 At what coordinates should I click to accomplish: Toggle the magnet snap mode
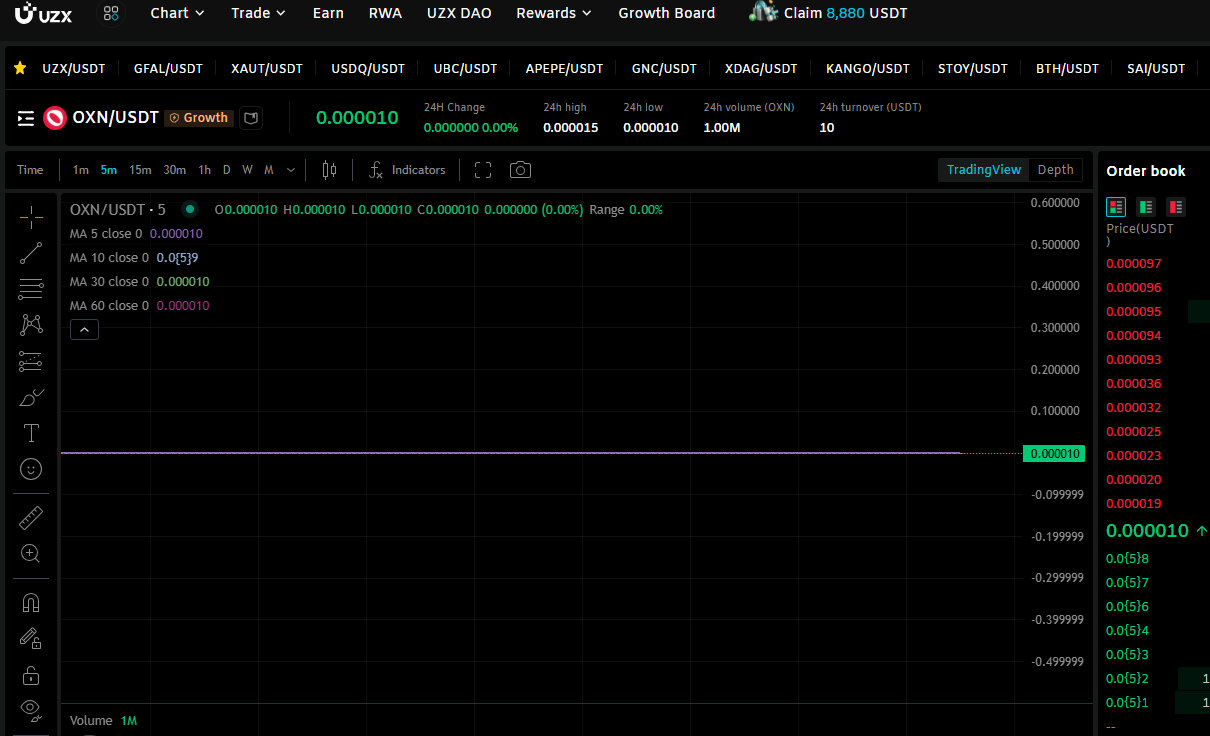pos(30,602)
